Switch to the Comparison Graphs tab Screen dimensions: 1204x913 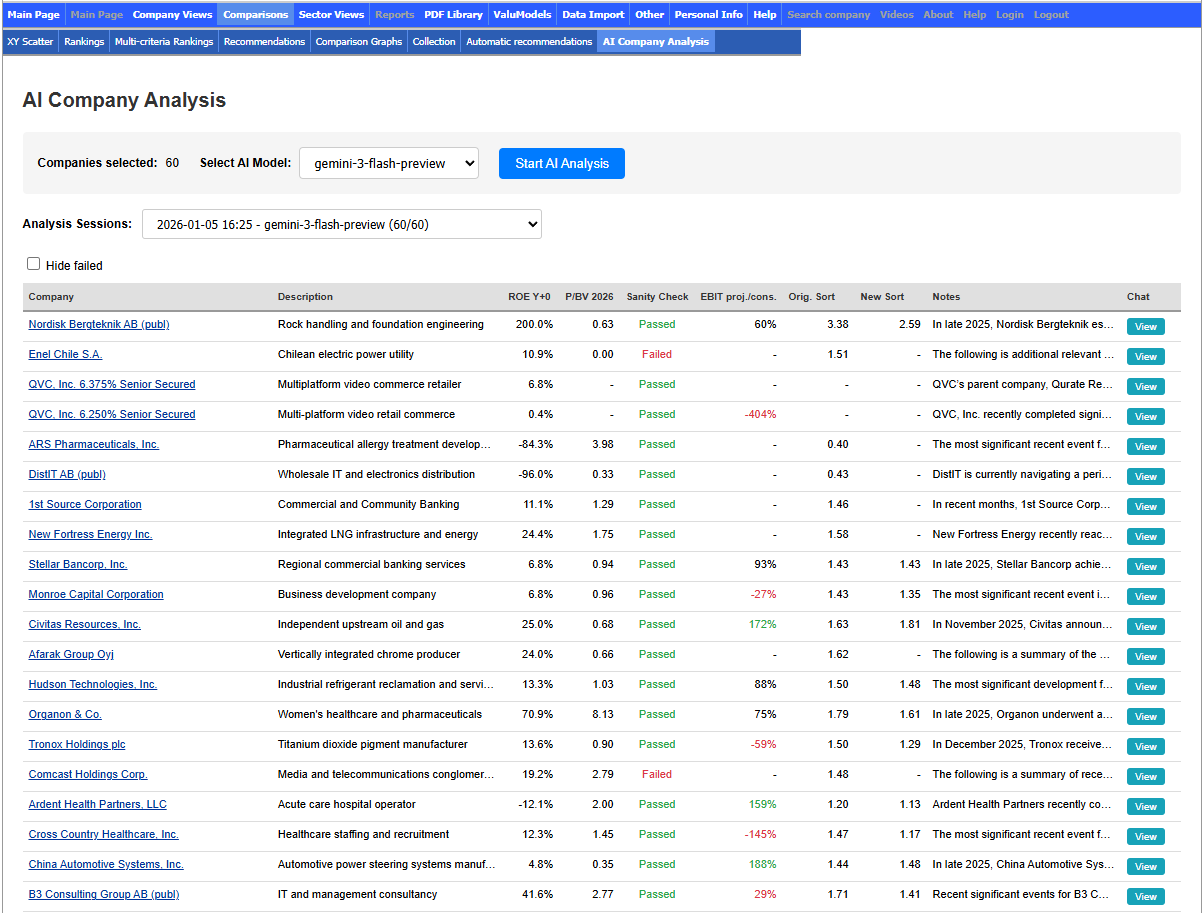tap(359, 42)
